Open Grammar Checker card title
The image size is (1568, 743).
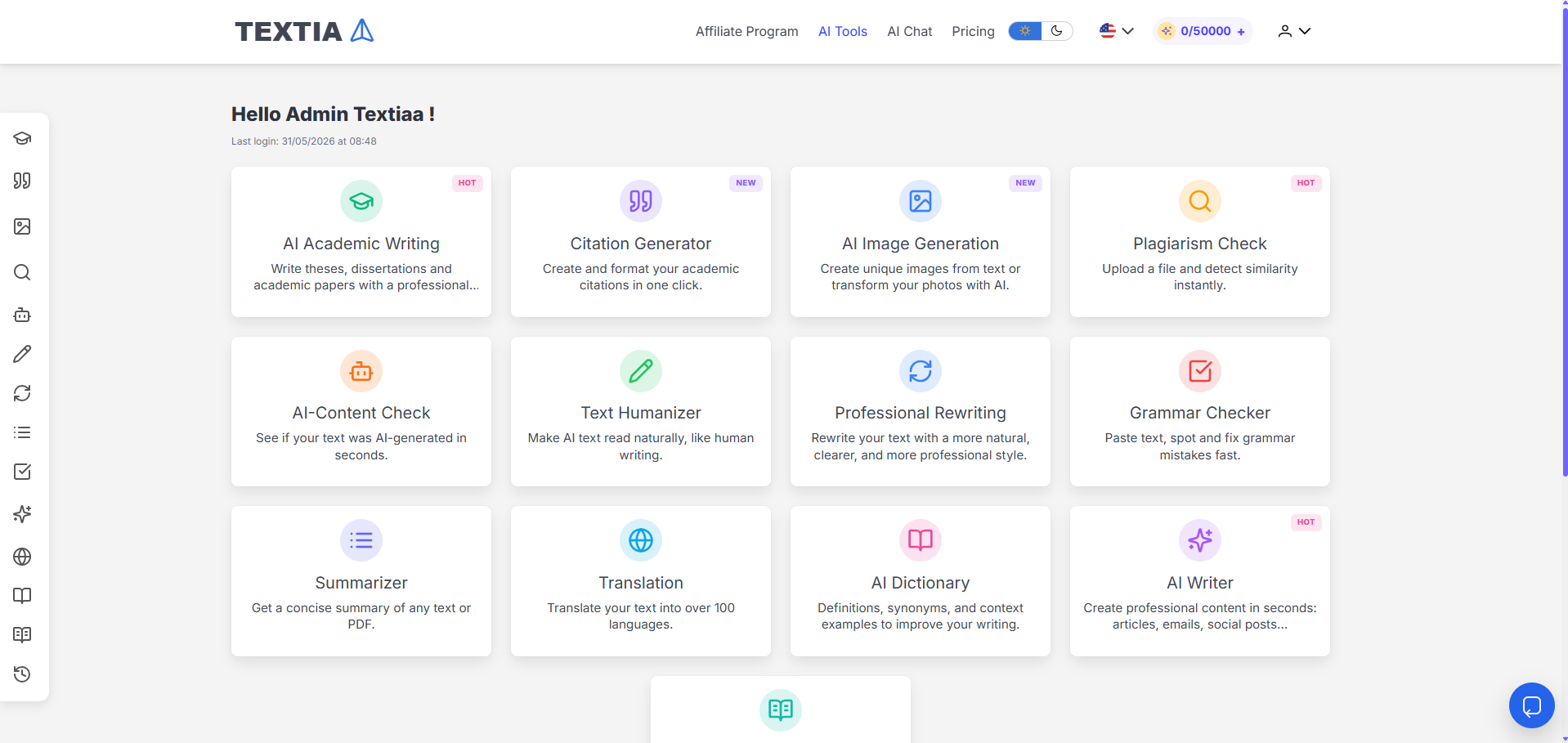tap(1200, 413)
